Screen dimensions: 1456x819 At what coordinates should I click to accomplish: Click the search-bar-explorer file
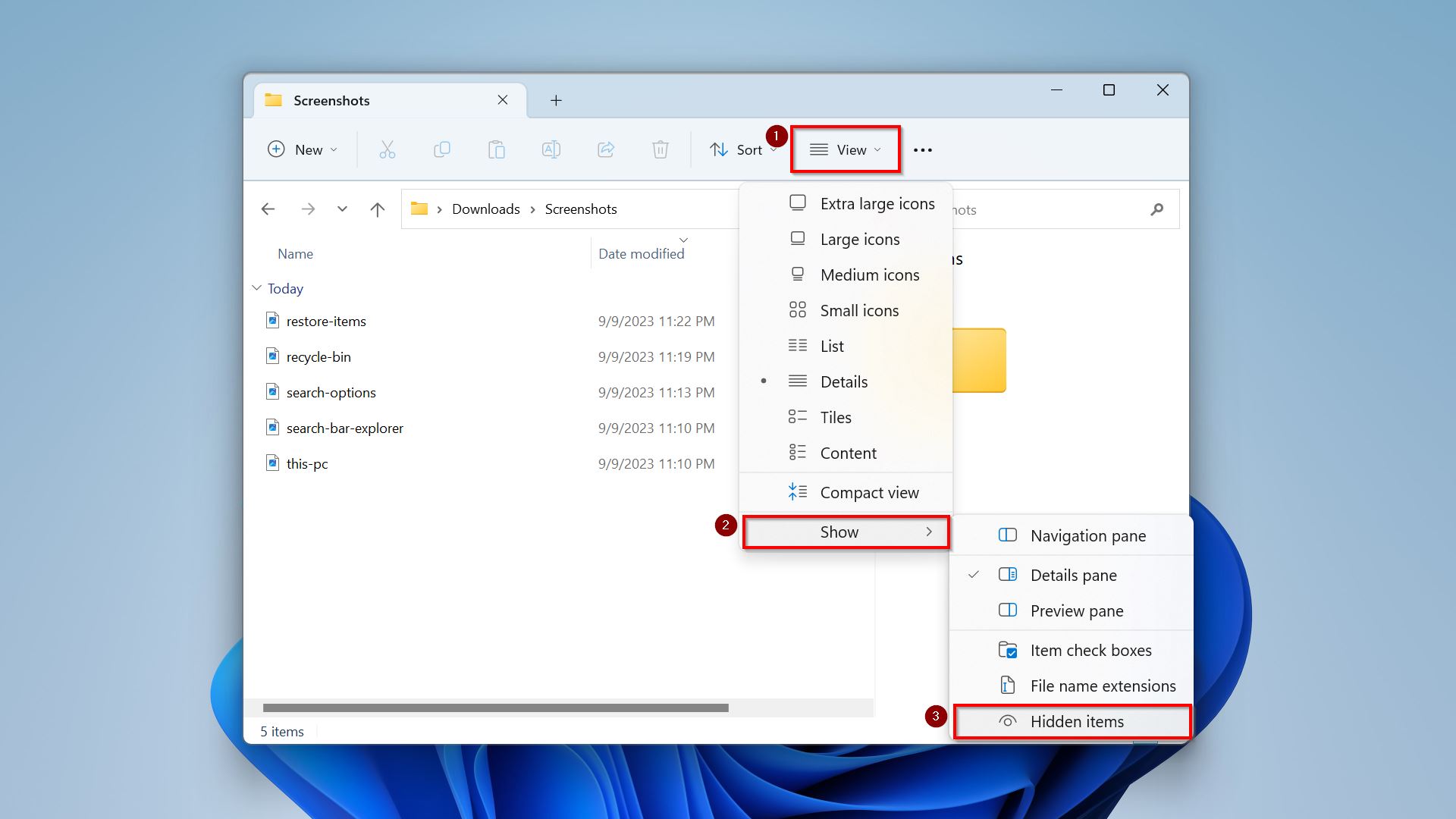click(x=345, y=427)
